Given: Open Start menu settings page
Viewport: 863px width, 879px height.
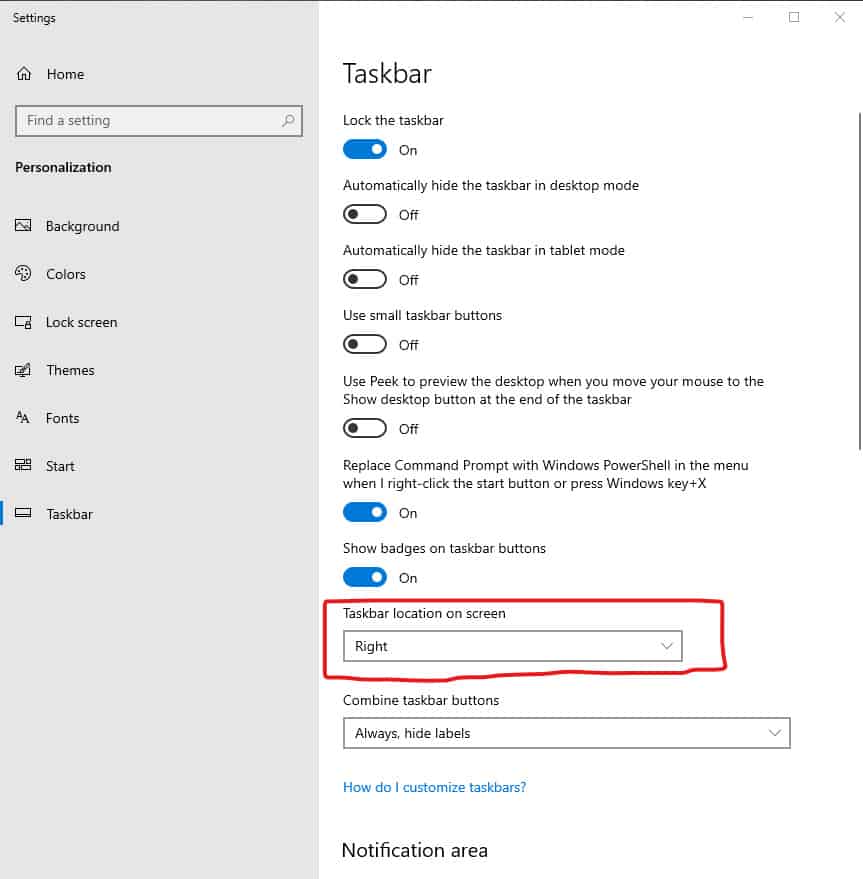Looking at the screenshot, I should (x=60, y=466).
